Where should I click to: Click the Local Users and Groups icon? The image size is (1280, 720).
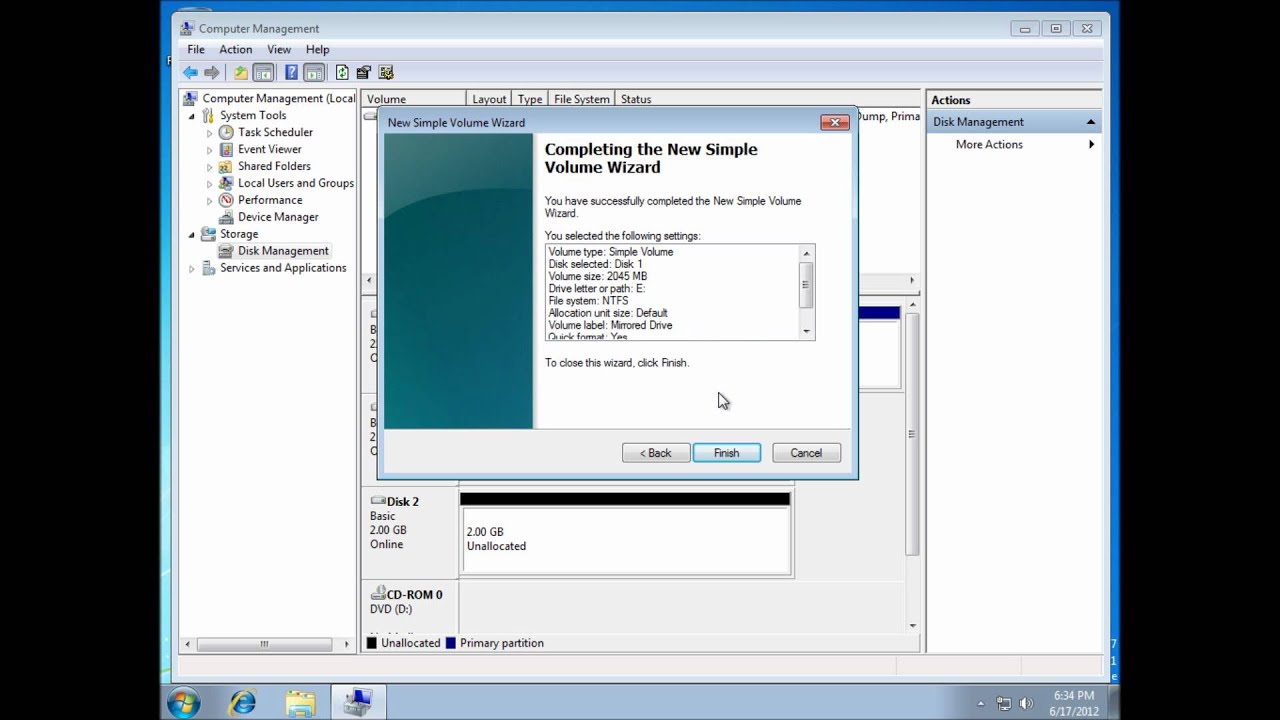point(226,183)
